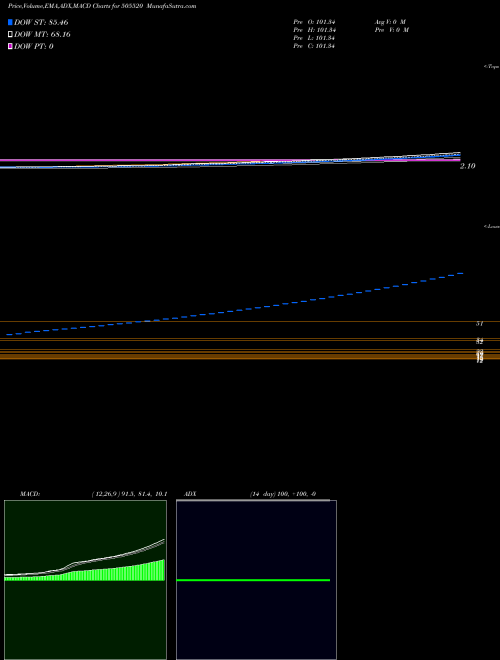Viewport: 500px width, 660px height.
Task: Click the magenta DOW PT legend swatch
Action: point(10,46)
